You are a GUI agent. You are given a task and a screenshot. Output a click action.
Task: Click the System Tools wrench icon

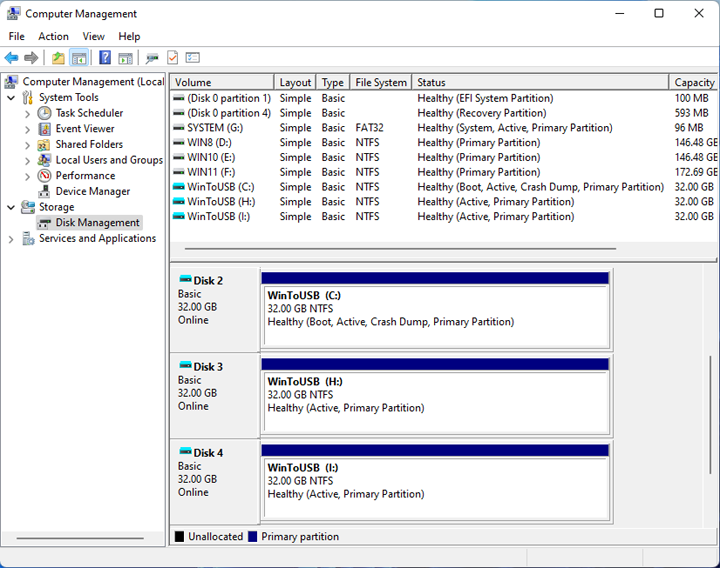[28, 97]
